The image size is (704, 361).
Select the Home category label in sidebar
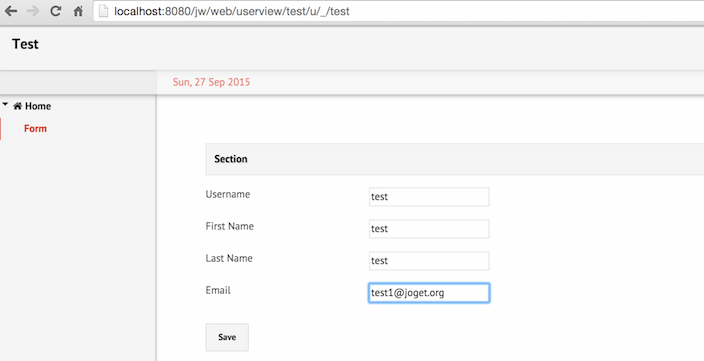coord(38,106)
